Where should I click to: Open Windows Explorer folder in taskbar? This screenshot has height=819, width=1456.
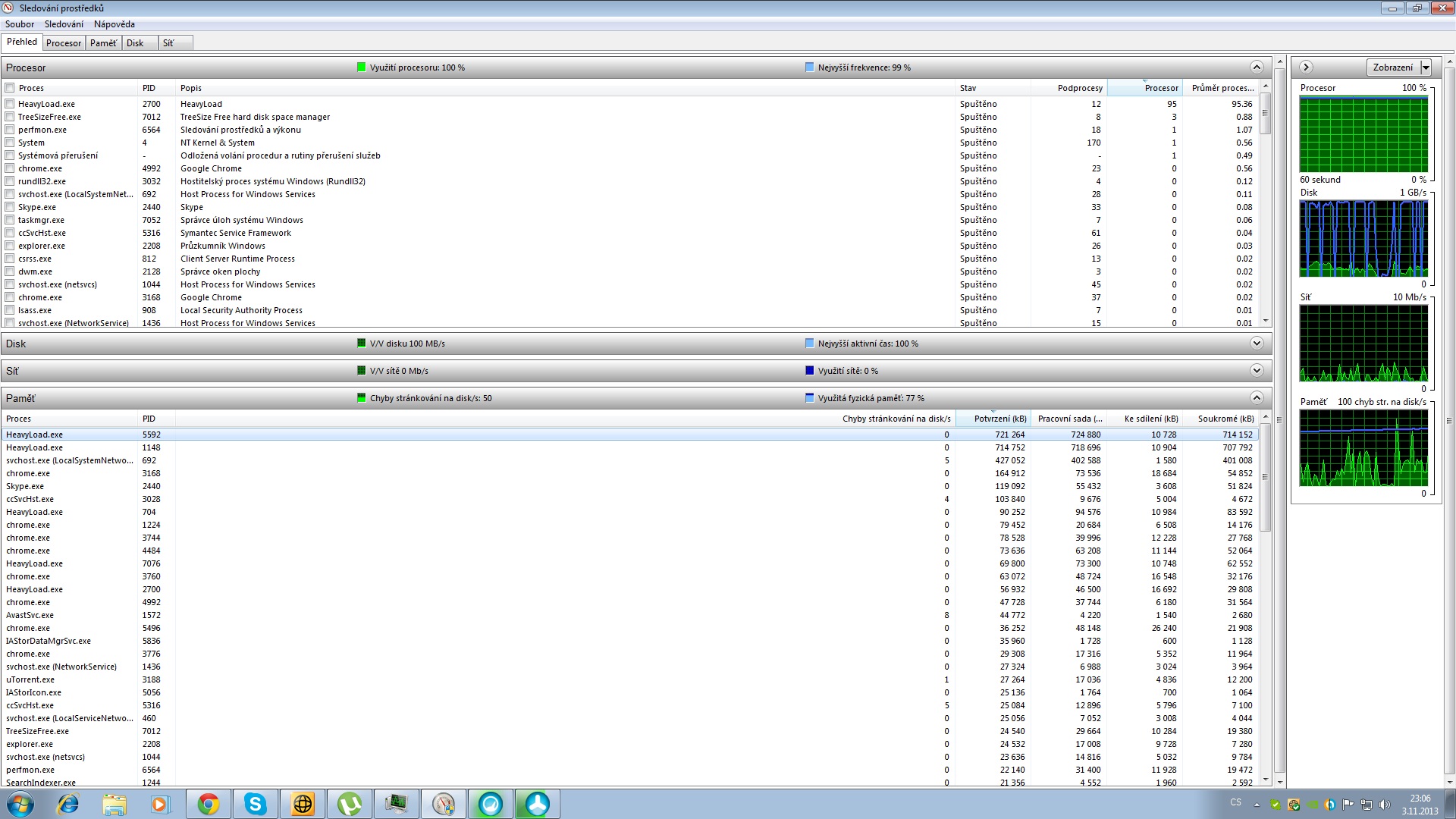(115, 804)
